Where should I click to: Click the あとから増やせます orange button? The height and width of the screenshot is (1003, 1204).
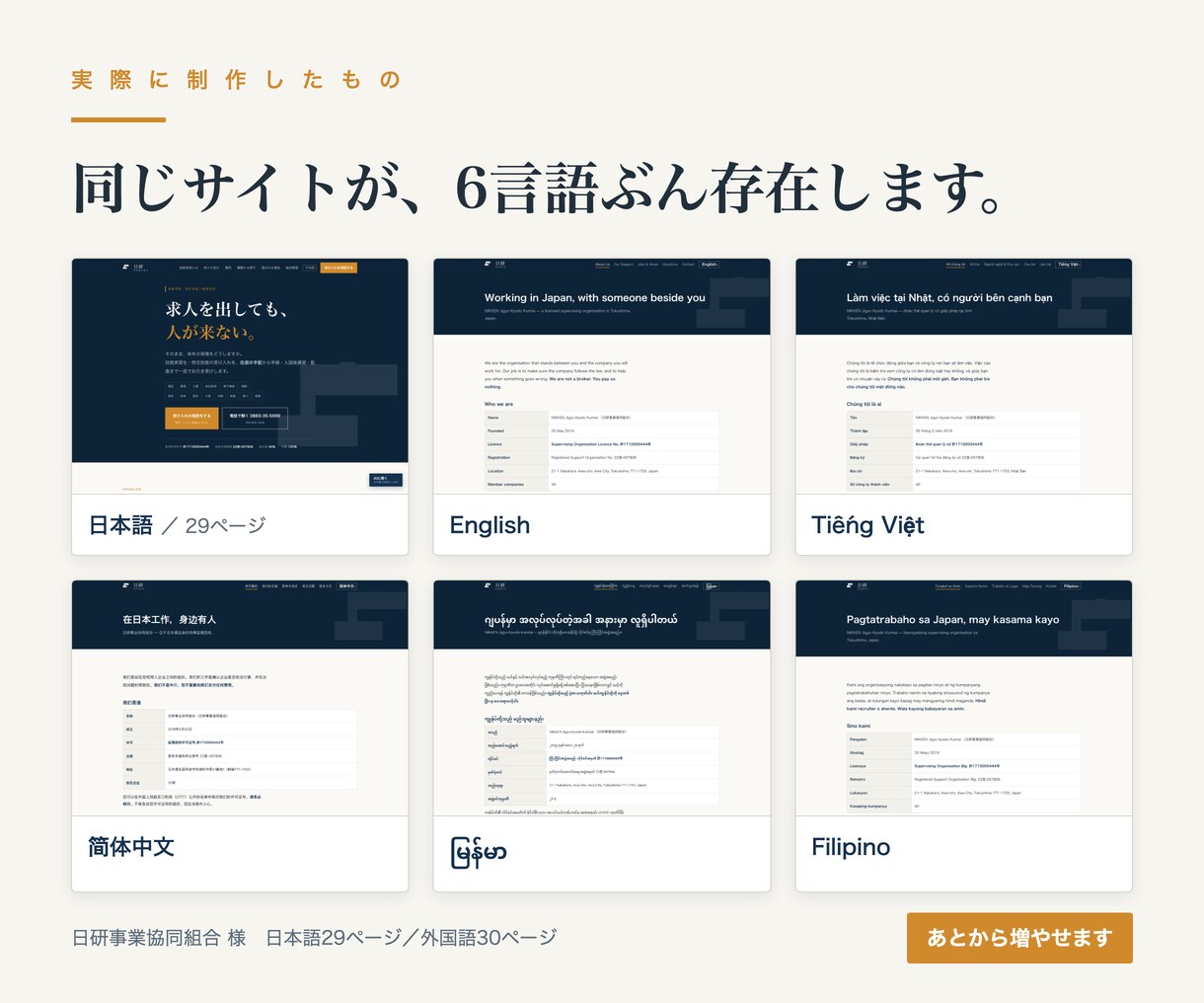(1019, 938)
